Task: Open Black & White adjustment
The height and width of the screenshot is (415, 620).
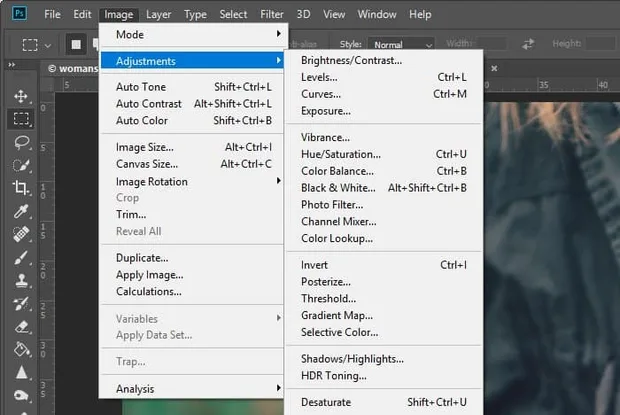Action: coord(384,188)
